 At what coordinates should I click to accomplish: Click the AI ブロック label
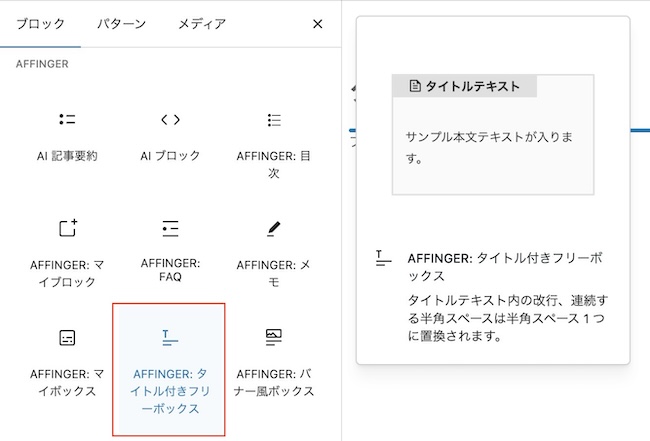170,156
